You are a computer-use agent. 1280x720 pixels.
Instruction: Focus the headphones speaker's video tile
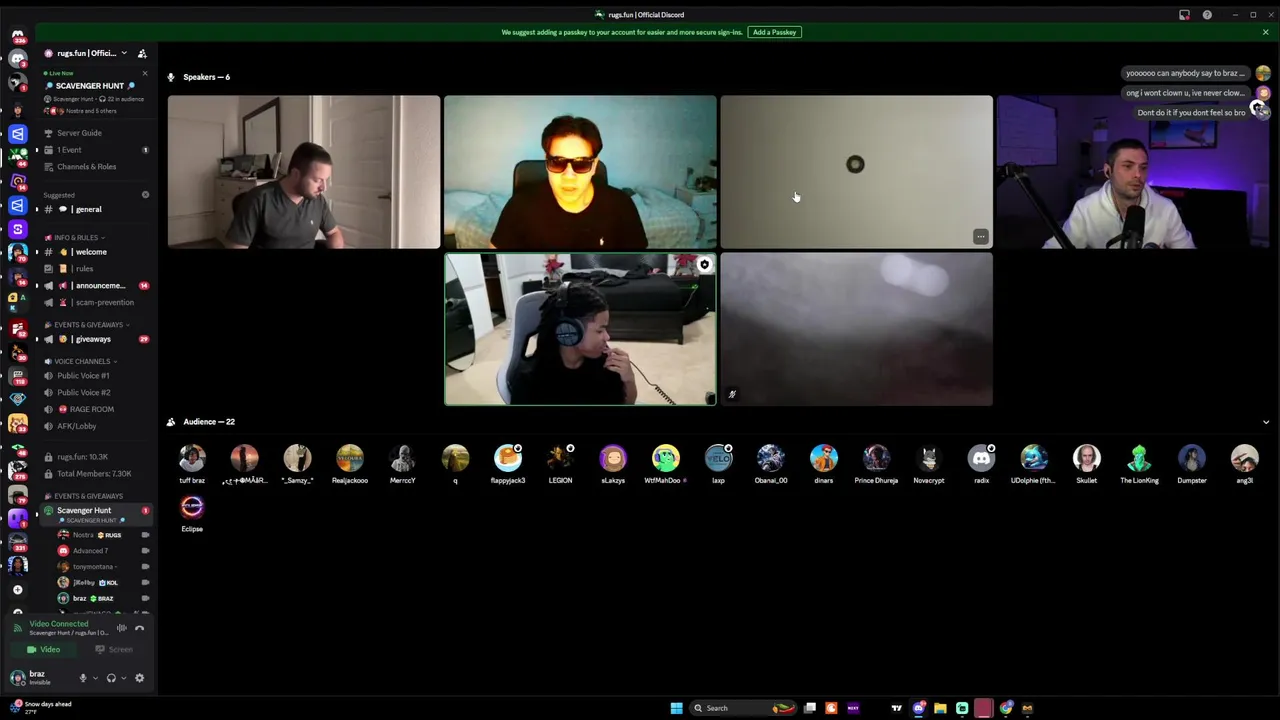(x=580, y=329)
